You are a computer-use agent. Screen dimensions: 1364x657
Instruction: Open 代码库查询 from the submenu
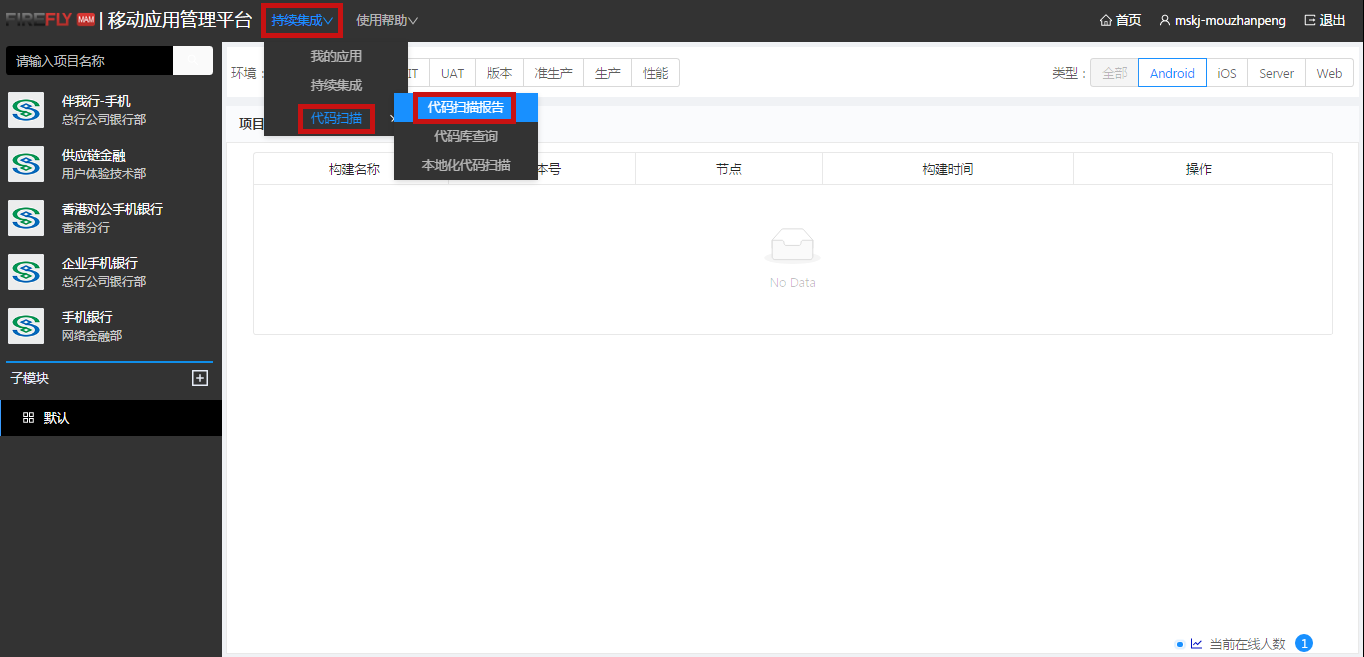pyautogui.click(x=466, y=136)
